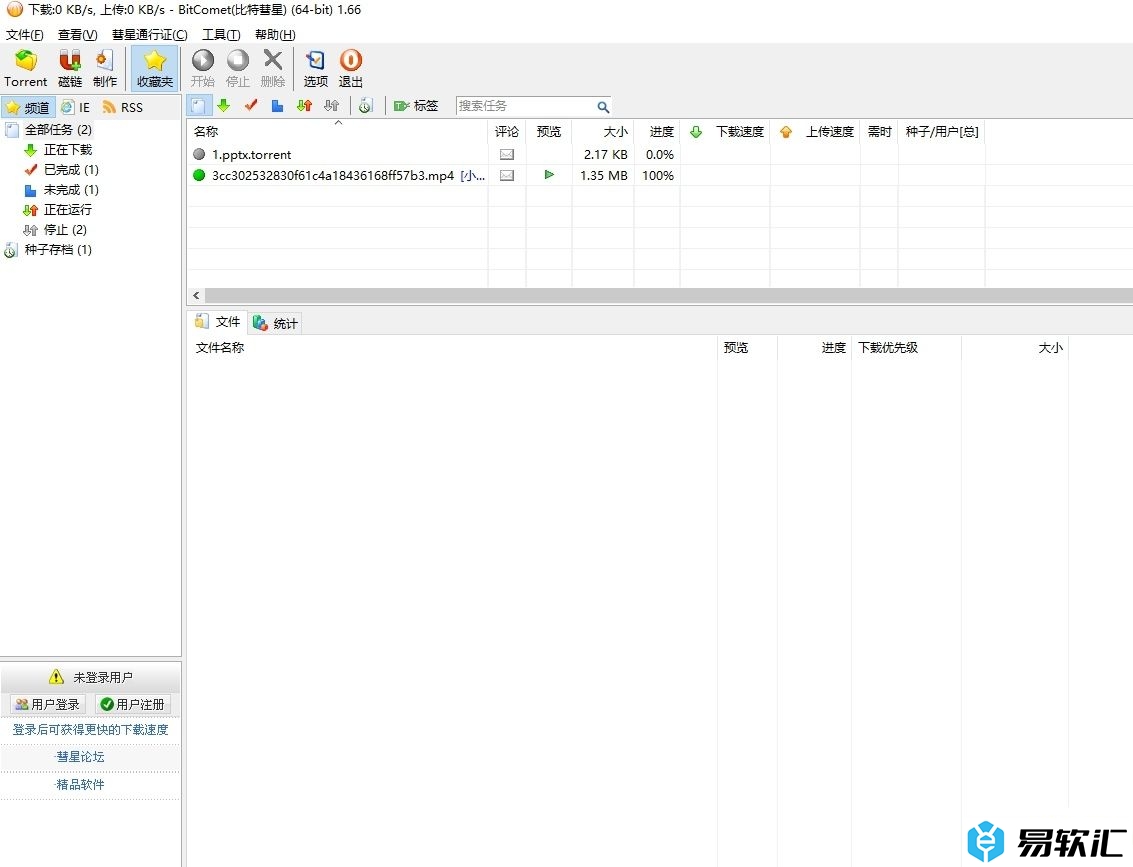This screenshot has height=867, width=1133.
Task: Click the delete (删除) X button
Action: tap(272, 69)
